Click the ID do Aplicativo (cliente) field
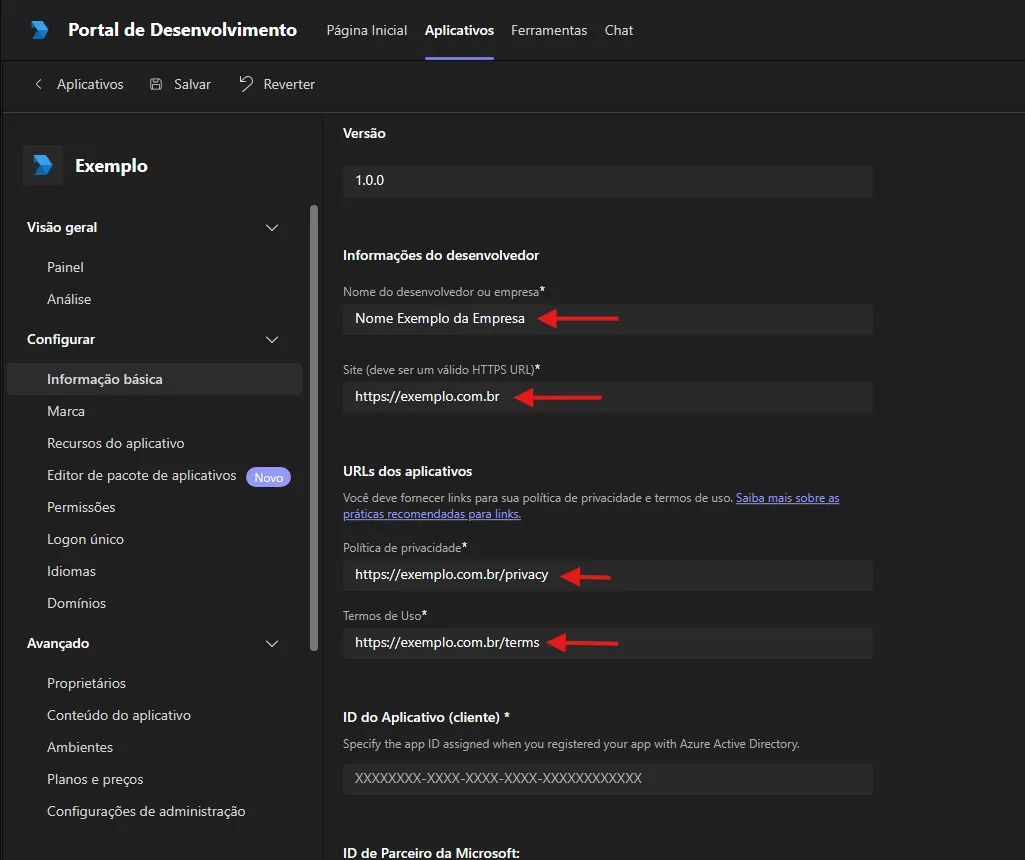This screenshot has height=860, width=1025. 608,779
